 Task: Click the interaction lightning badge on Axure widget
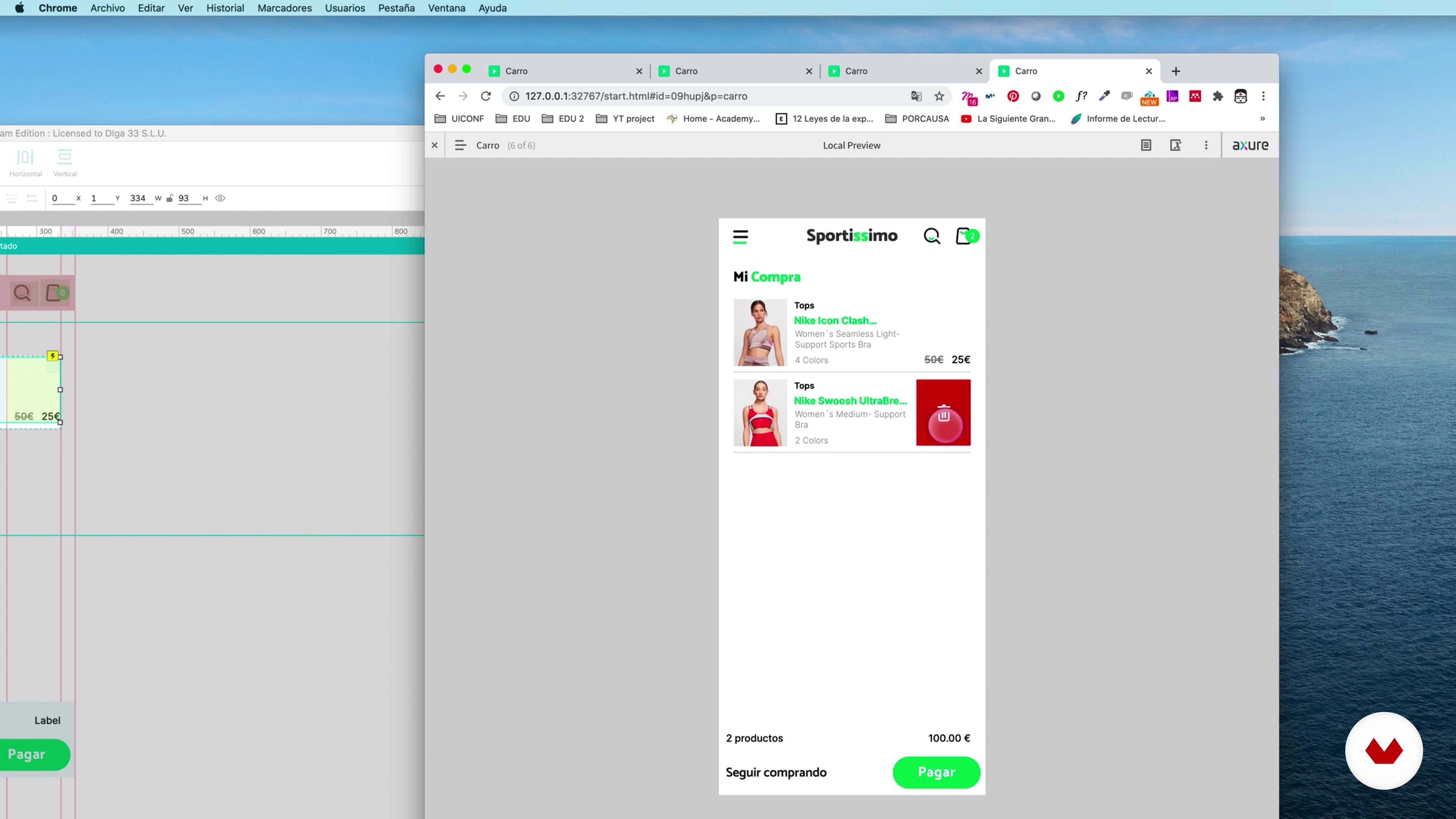[x=53, y=356]
